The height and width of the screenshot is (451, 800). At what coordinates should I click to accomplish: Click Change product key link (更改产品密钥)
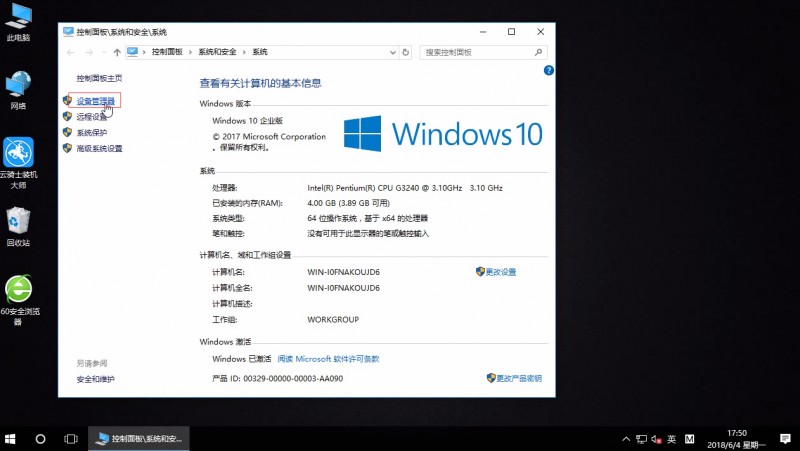[x=519, y=378]
